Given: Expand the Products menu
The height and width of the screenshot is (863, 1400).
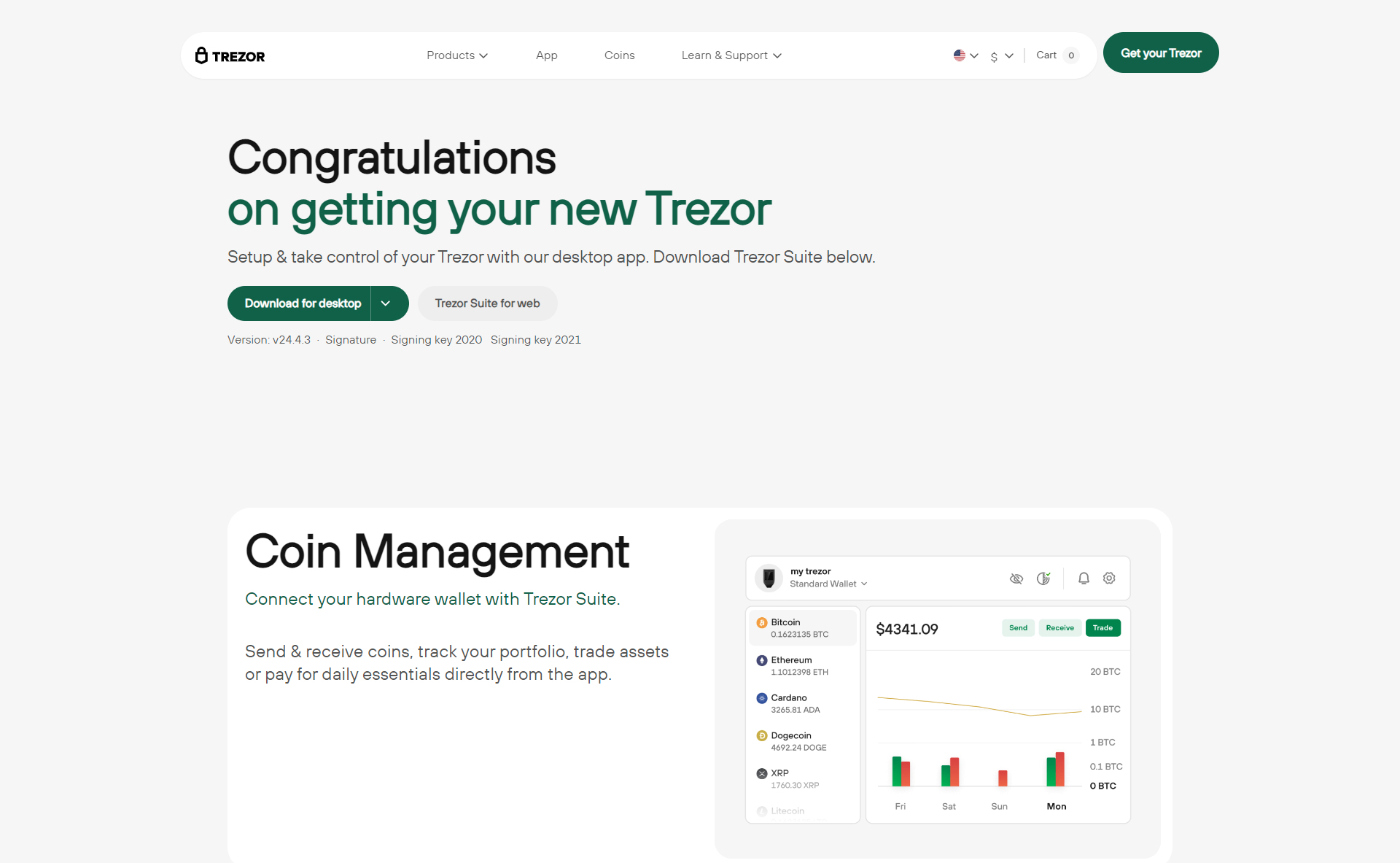Looking at the screenshot, I should pos(457,55).
